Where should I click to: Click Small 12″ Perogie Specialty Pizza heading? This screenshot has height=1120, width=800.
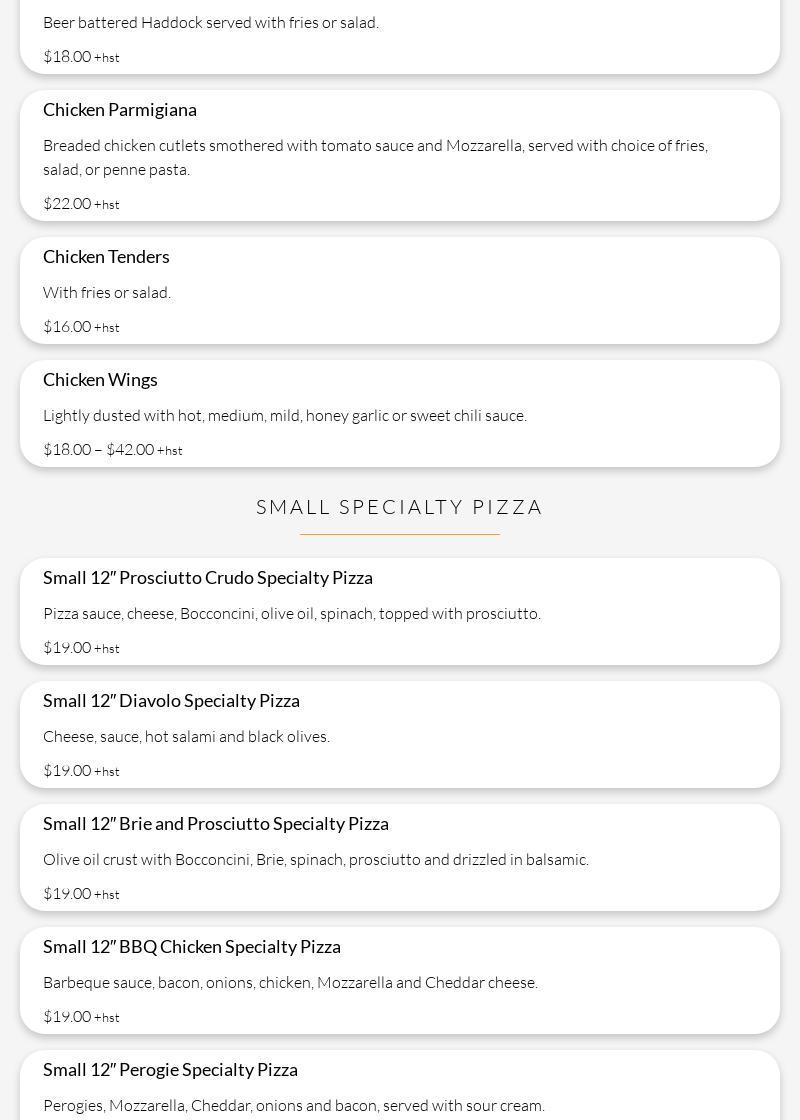[170, 1069]
